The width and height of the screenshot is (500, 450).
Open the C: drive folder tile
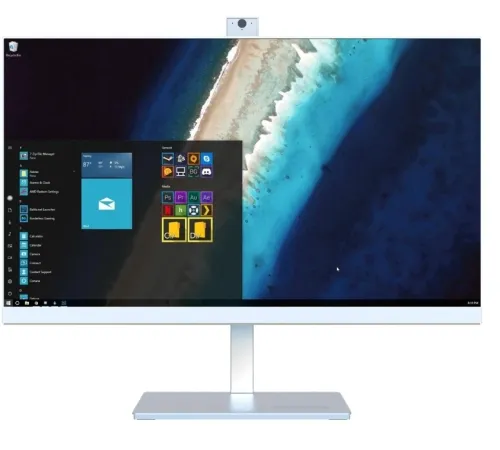coord(174,230)
